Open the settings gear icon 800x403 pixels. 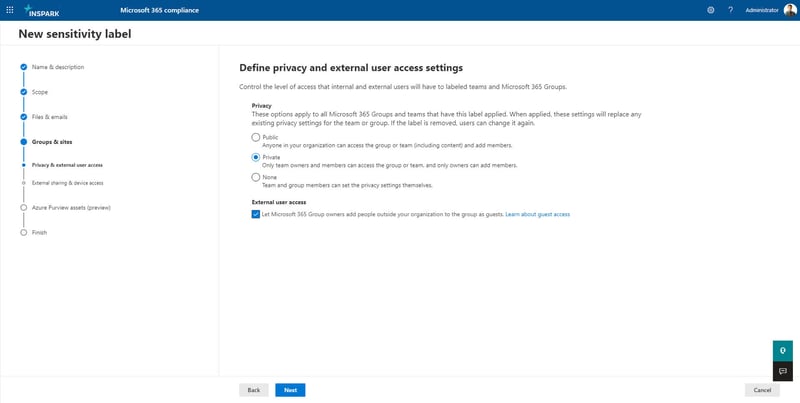point(710,10)
